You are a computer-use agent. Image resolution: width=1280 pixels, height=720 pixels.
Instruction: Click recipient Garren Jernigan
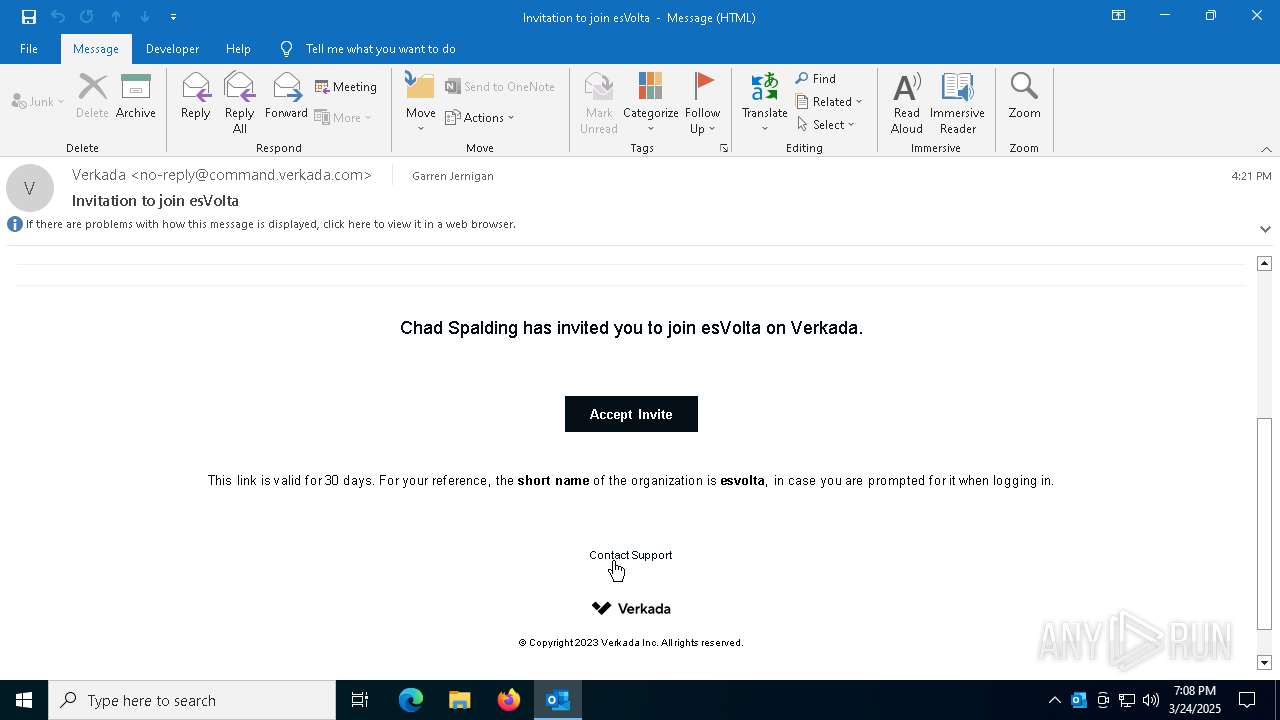(x=453, y=176)
